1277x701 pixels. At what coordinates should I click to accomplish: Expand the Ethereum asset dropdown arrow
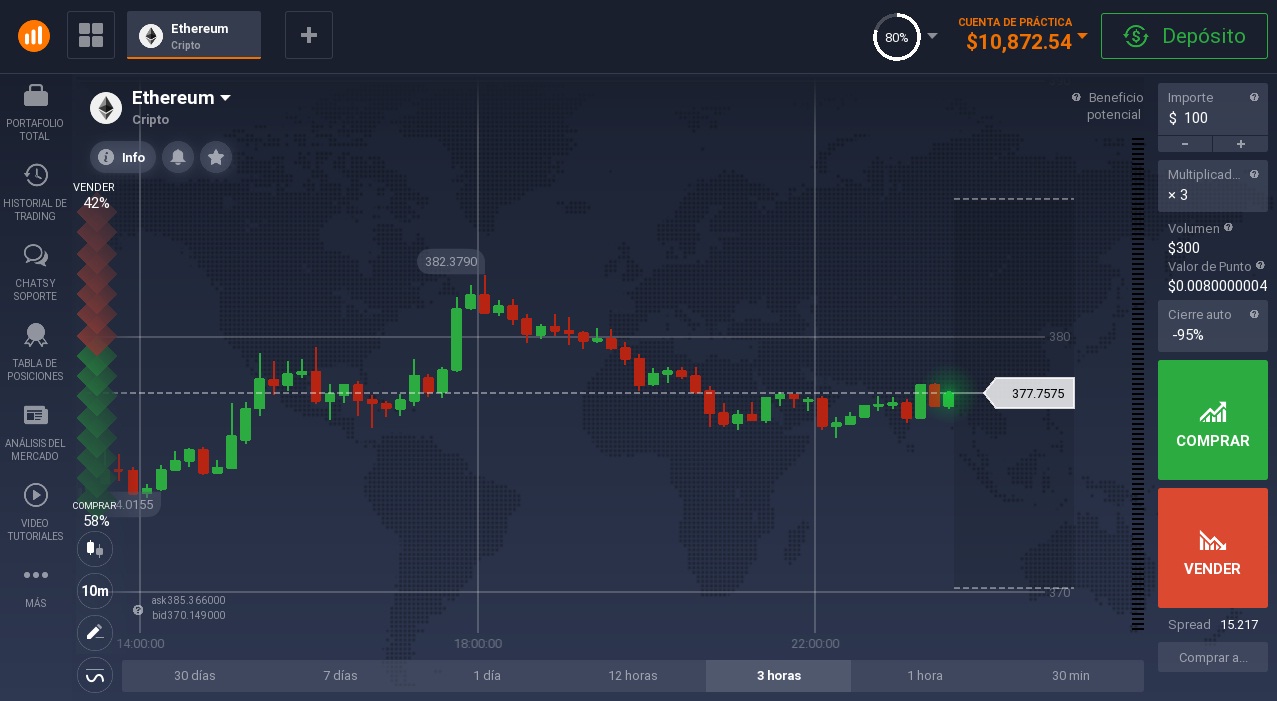tap(226, 98)
